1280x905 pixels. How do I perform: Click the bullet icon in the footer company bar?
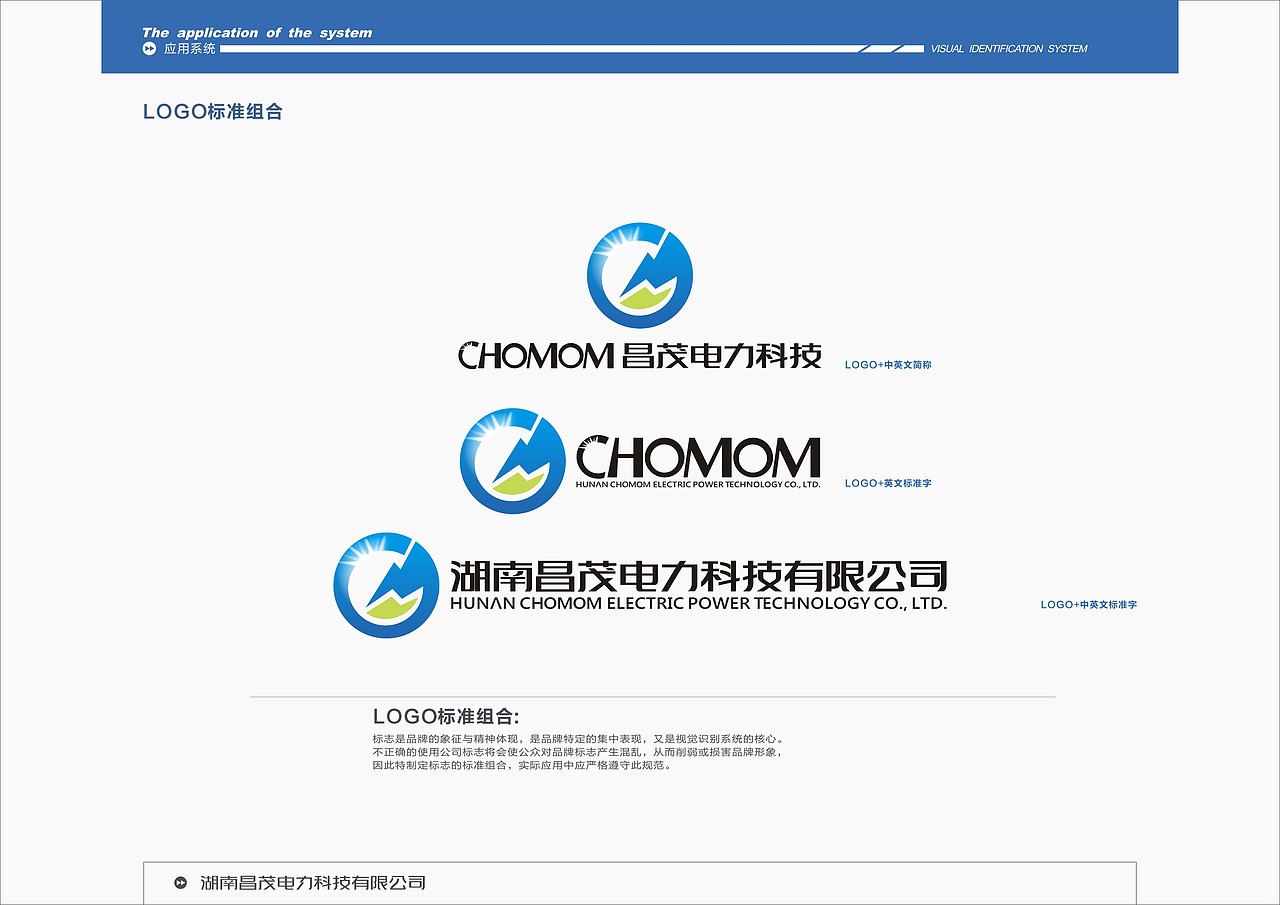[180, 883]
